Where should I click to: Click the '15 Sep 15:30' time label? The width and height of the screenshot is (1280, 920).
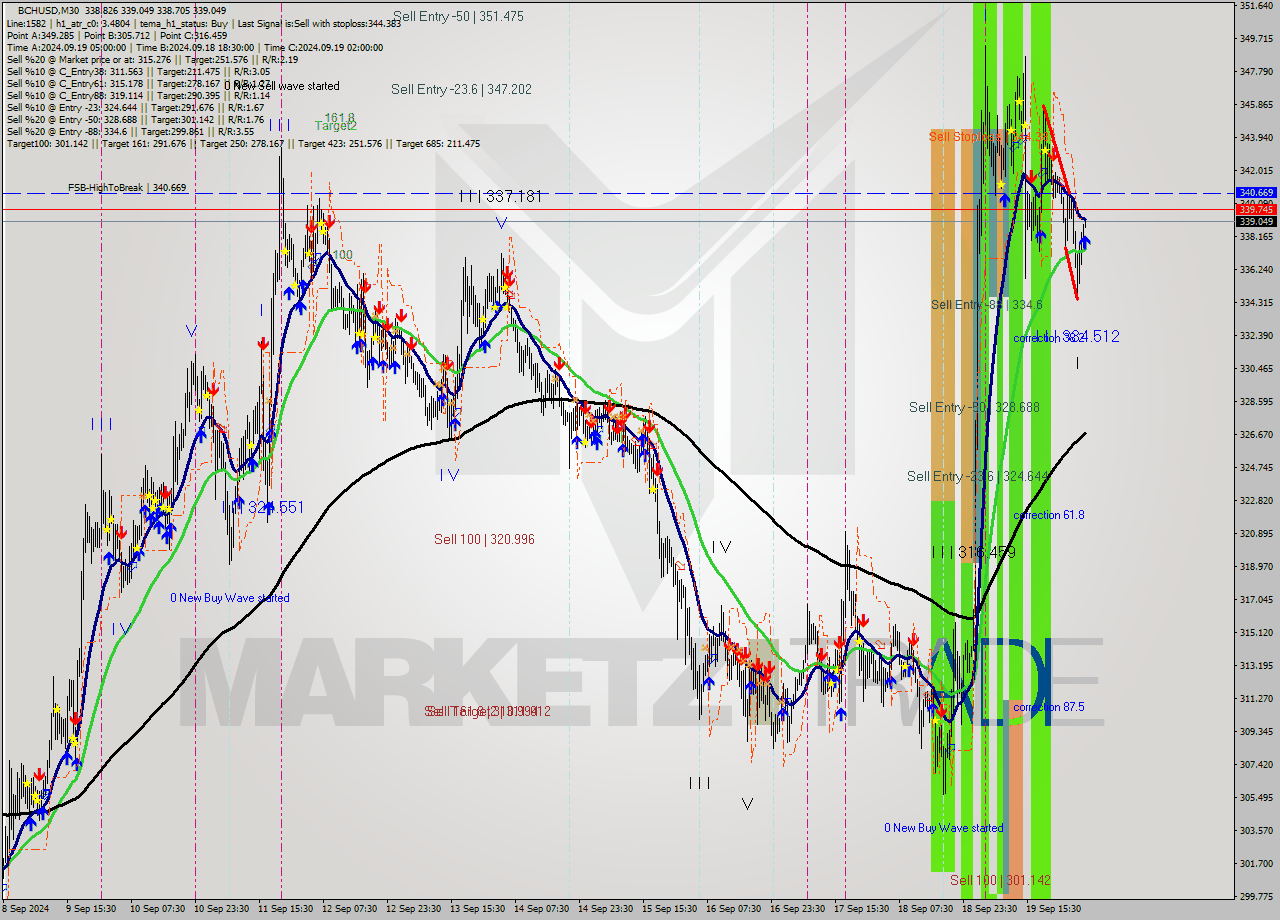pyautogui.click(x=669, y=909)
